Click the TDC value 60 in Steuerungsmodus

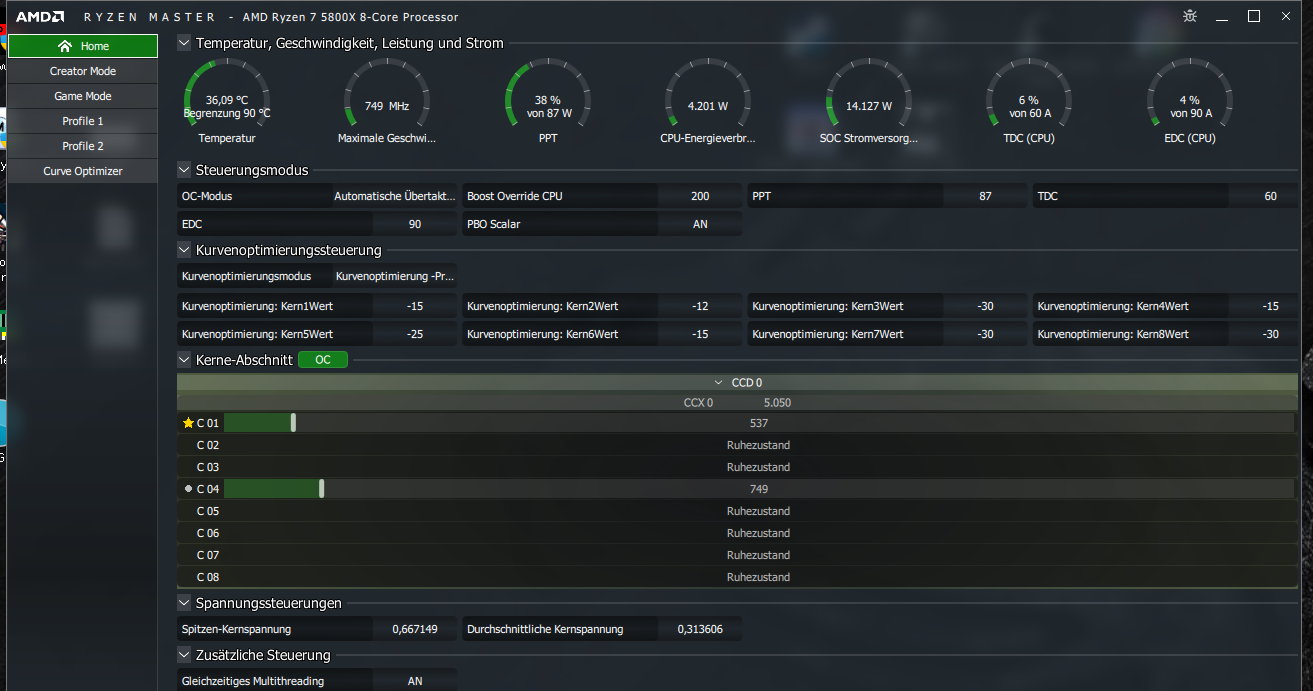point(1270,196)
